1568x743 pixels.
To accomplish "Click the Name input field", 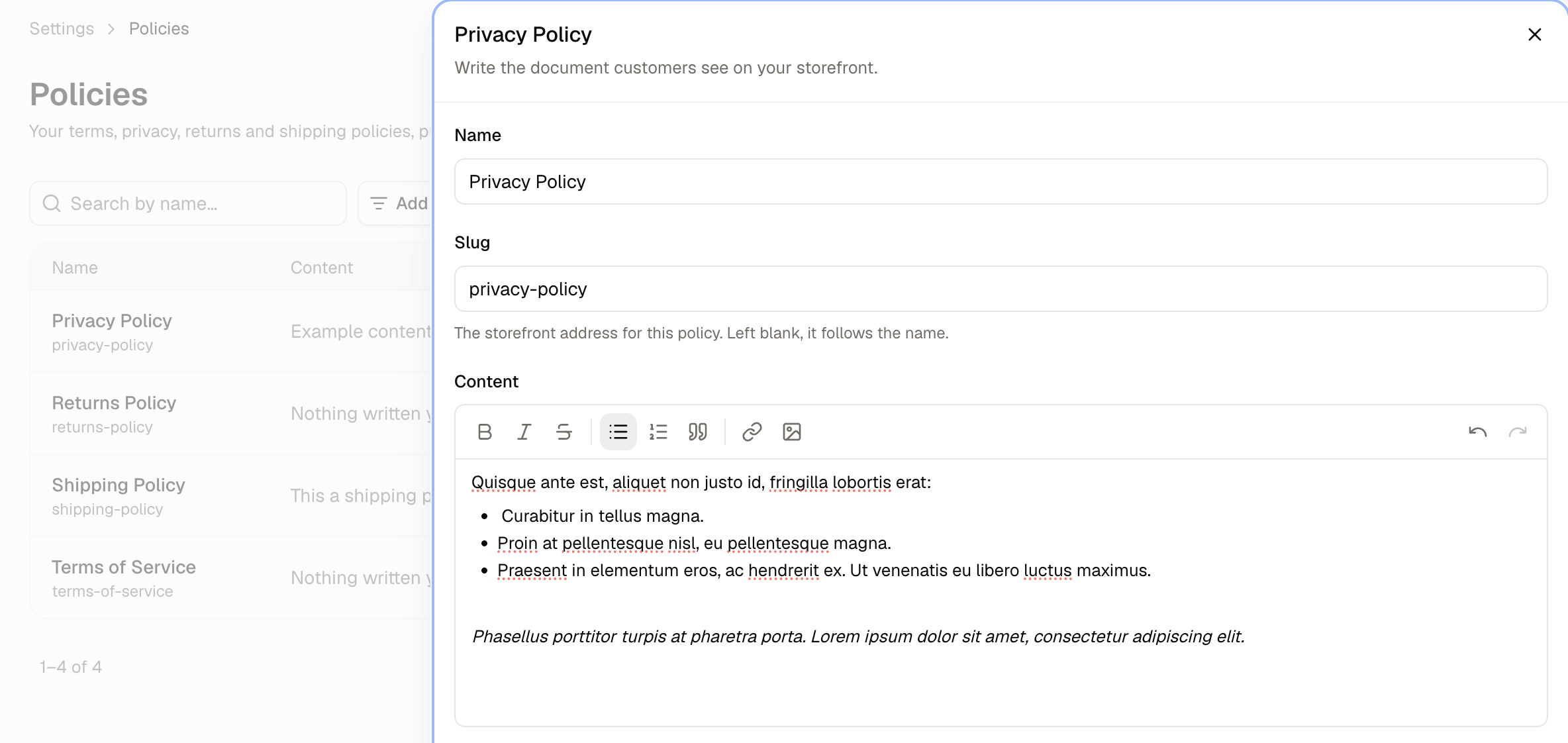I will (x=1001, y=181).
